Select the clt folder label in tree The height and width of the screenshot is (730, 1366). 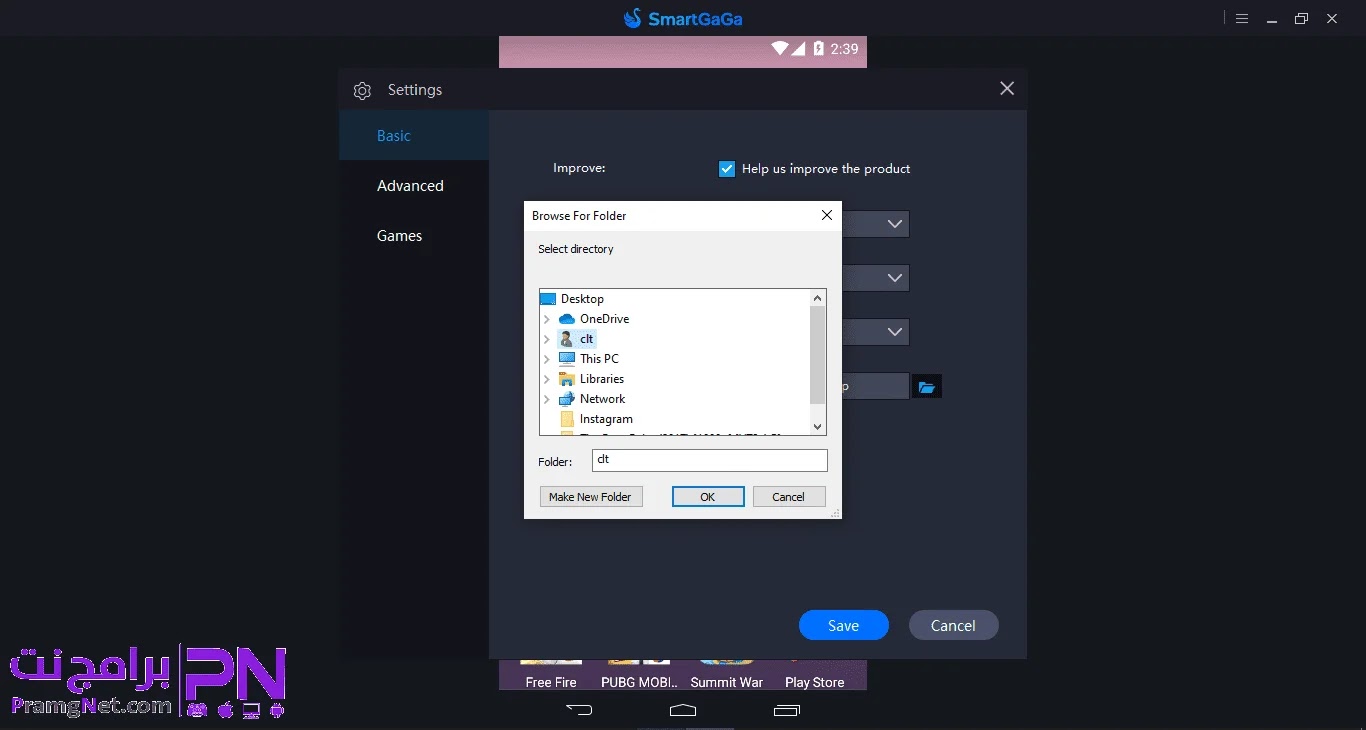click(587, 339)
